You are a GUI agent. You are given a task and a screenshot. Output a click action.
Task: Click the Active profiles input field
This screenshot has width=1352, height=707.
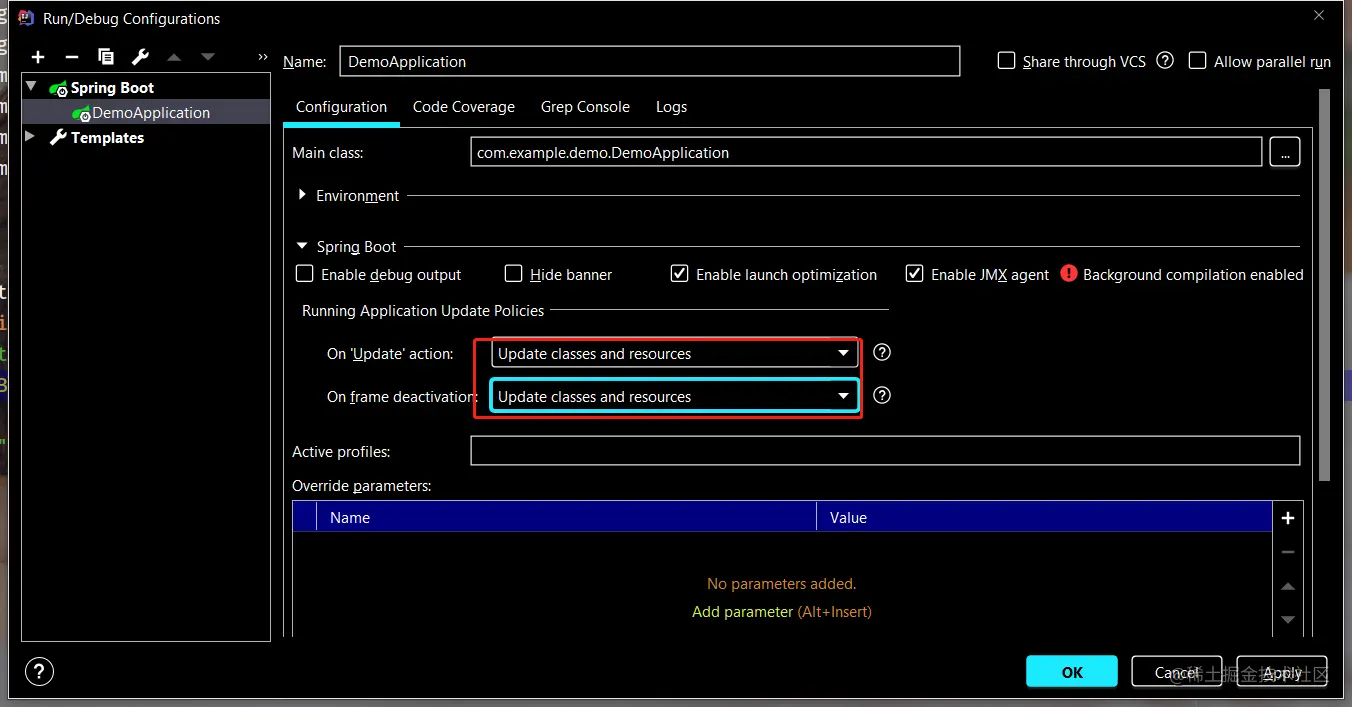pos(885,451)
